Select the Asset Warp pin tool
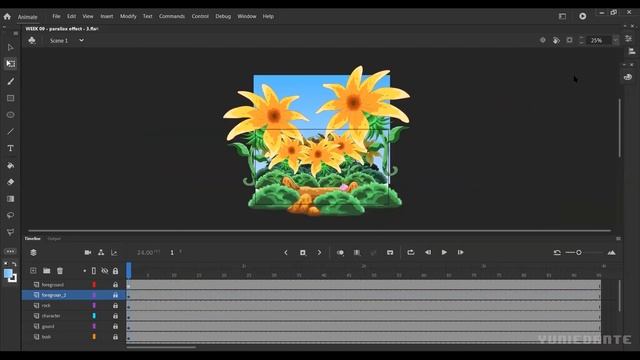 [11, 232]
